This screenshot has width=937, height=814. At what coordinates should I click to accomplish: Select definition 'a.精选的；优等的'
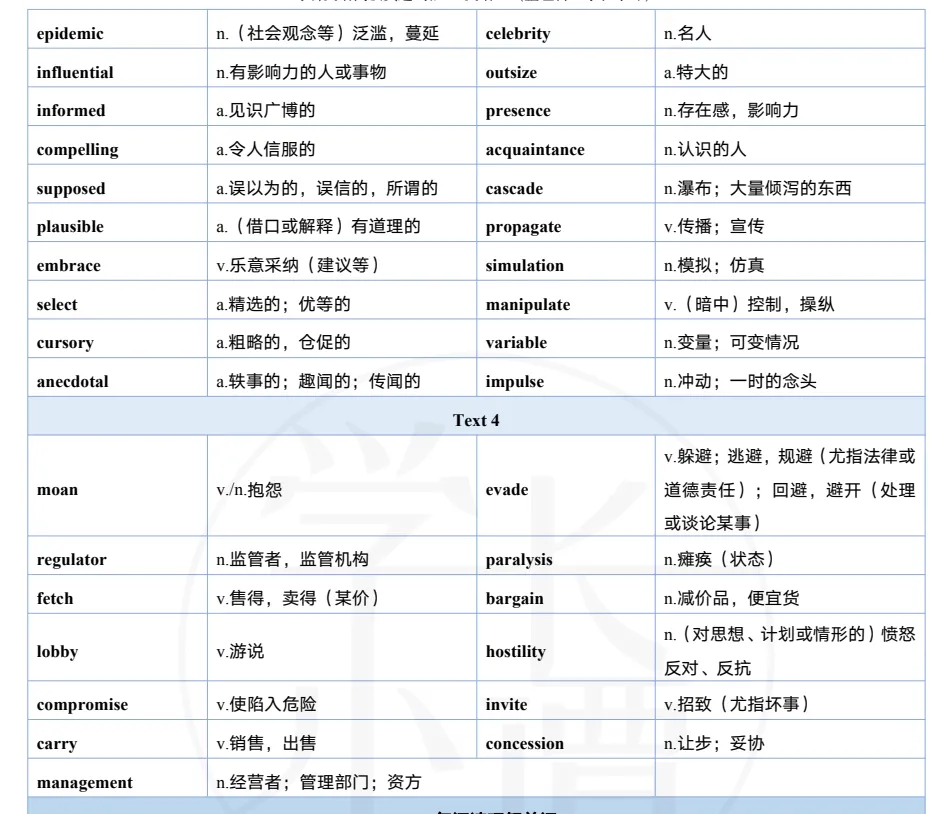coord(283,304)
